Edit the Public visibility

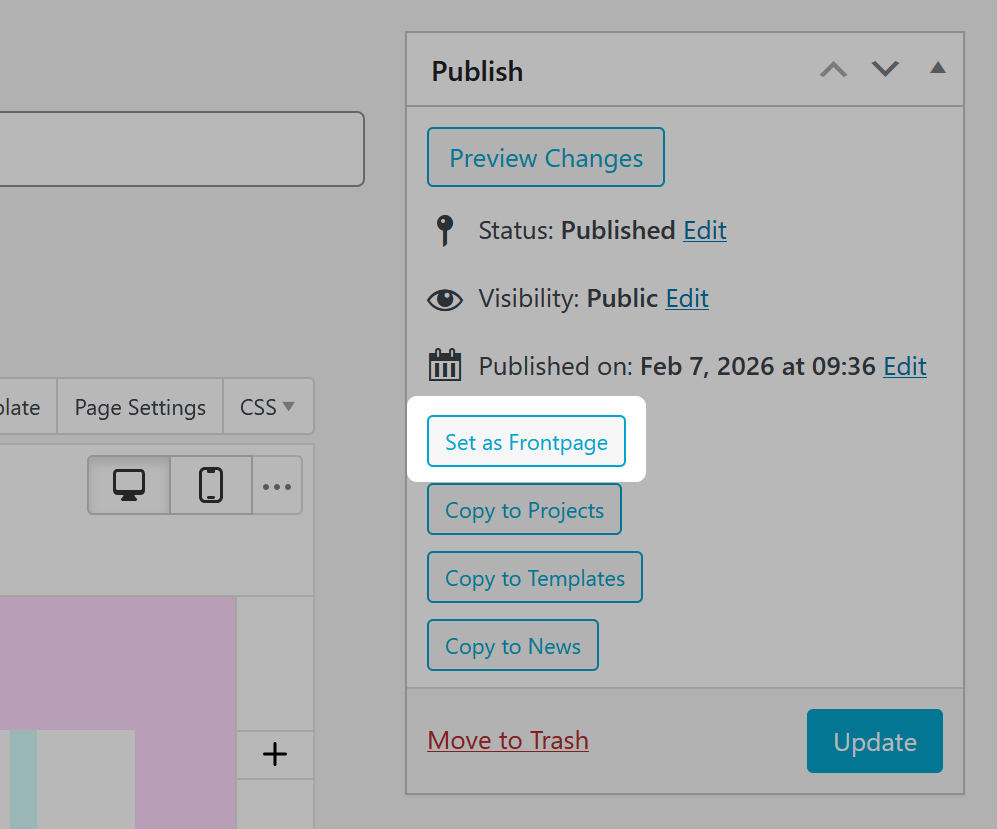coord(687,298)
